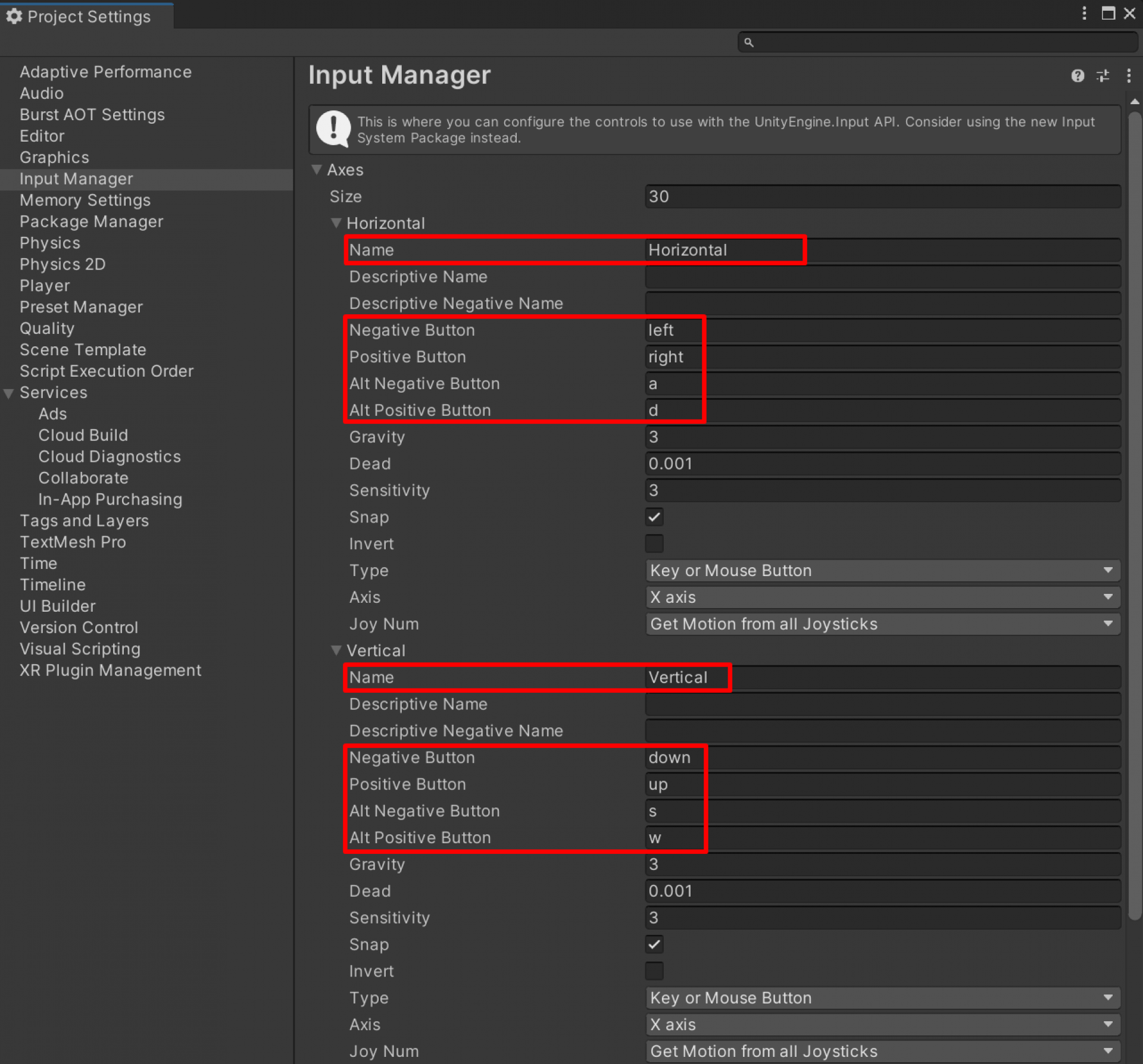The height and width of the screenshot is (1064, 1143).
Task: Open Quality settings category
Action: (47, 328)
